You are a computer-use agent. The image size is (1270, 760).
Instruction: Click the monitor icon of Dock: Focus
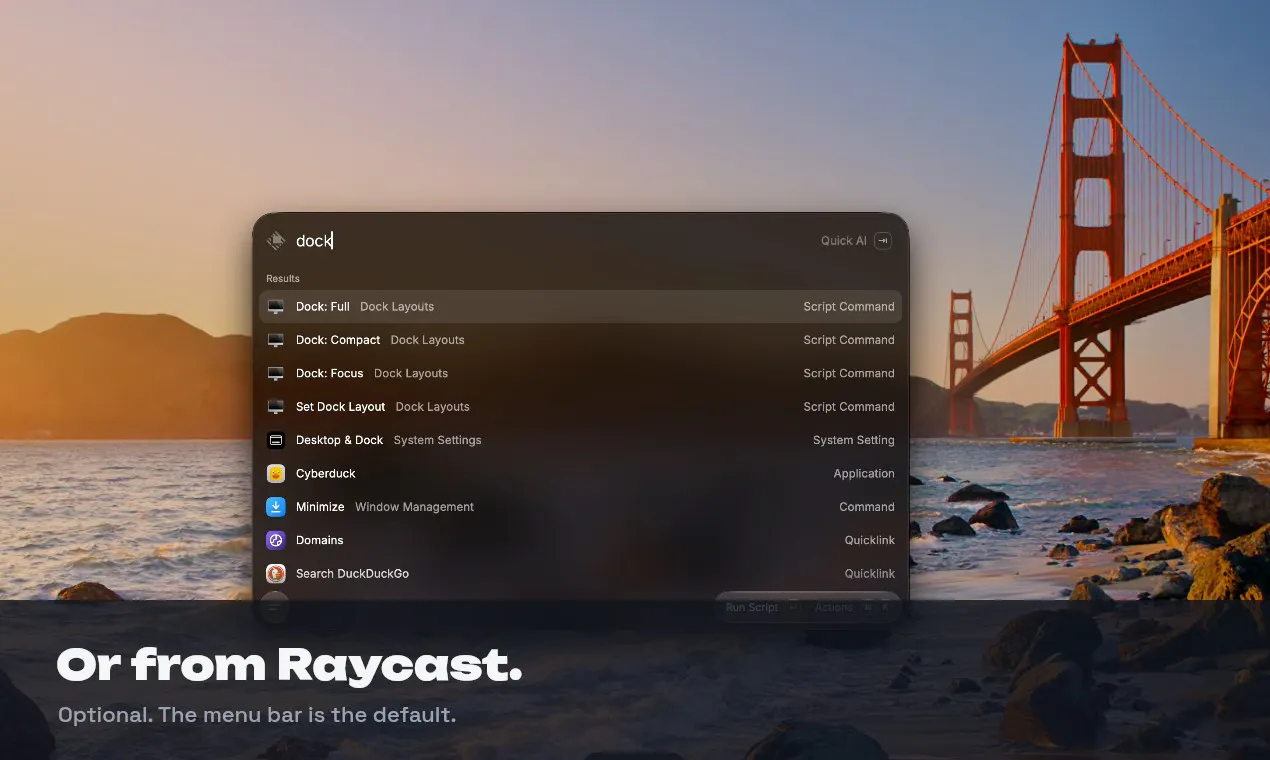tap(276, 373)
